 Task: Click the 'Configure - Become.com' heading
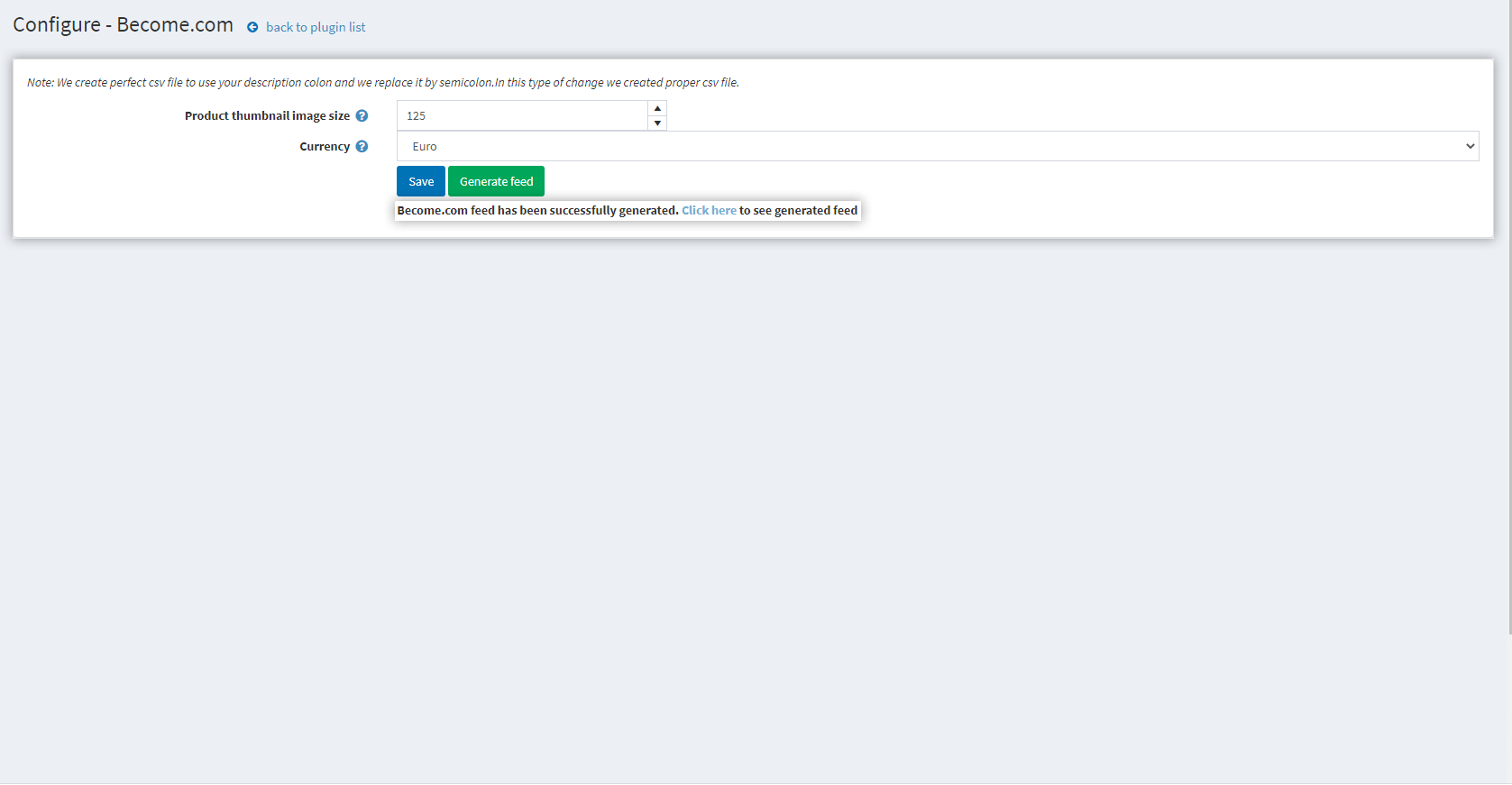(123, 25)
